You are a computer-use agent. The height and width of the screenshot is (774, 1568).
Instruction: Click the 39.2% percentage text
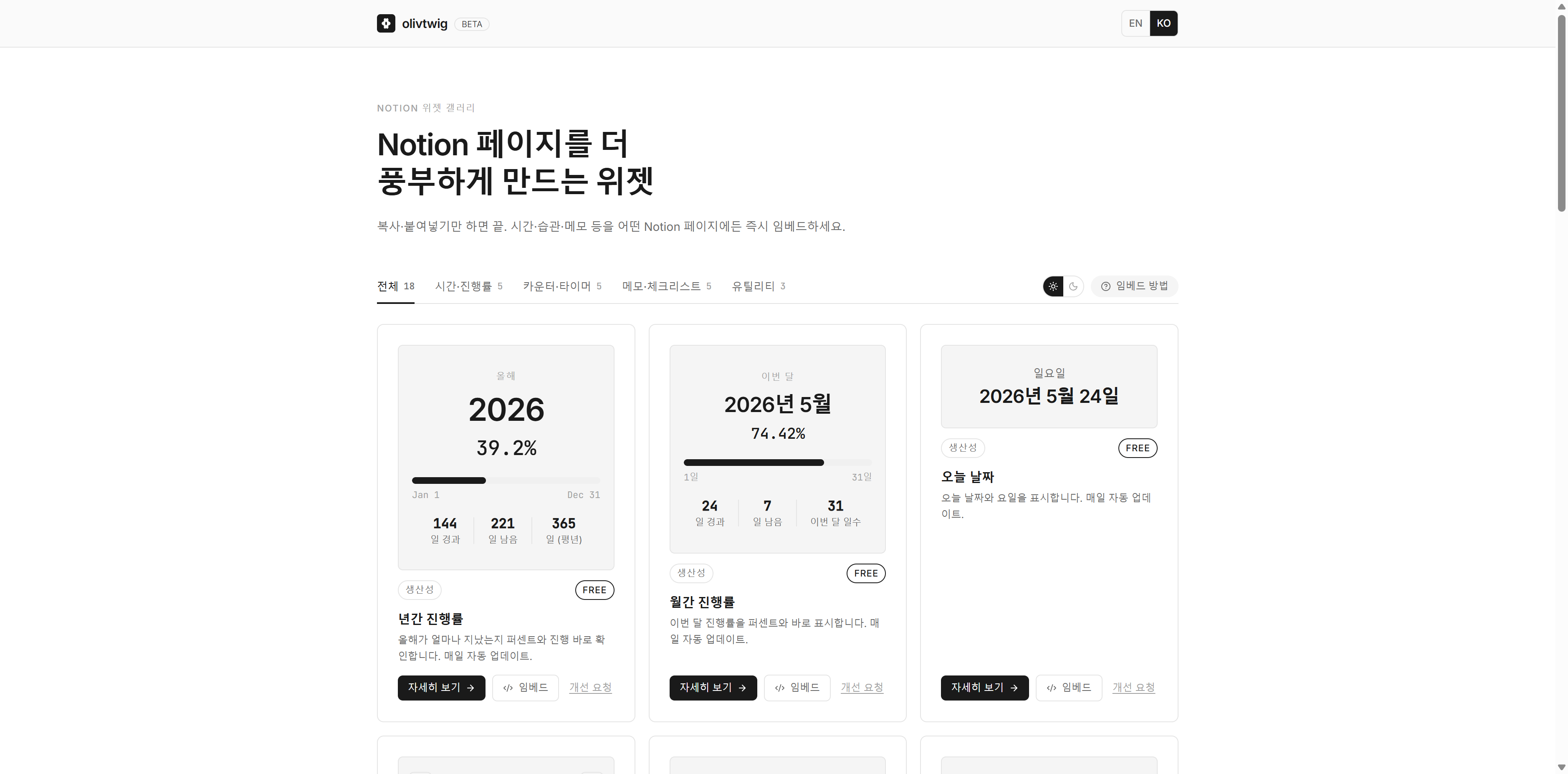506,448
